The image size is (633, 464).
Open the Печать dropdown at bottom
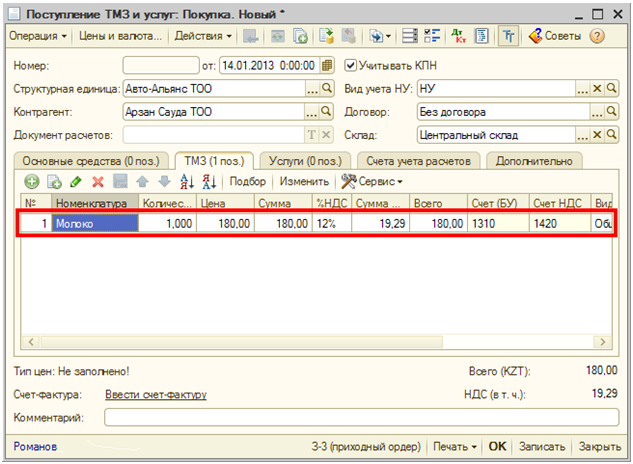pyautogui.click(x=457, y=447)
